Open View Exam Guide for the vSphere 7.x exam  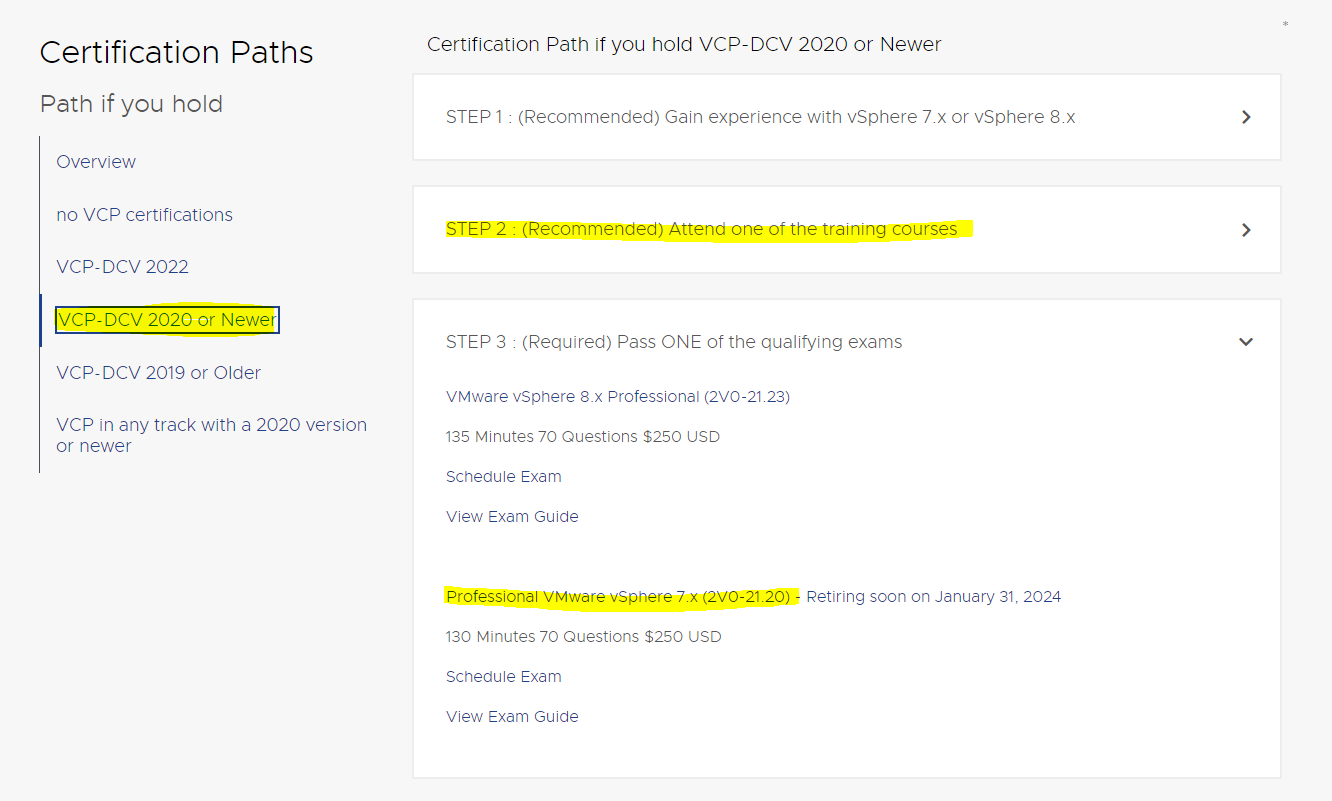[512, 717]
